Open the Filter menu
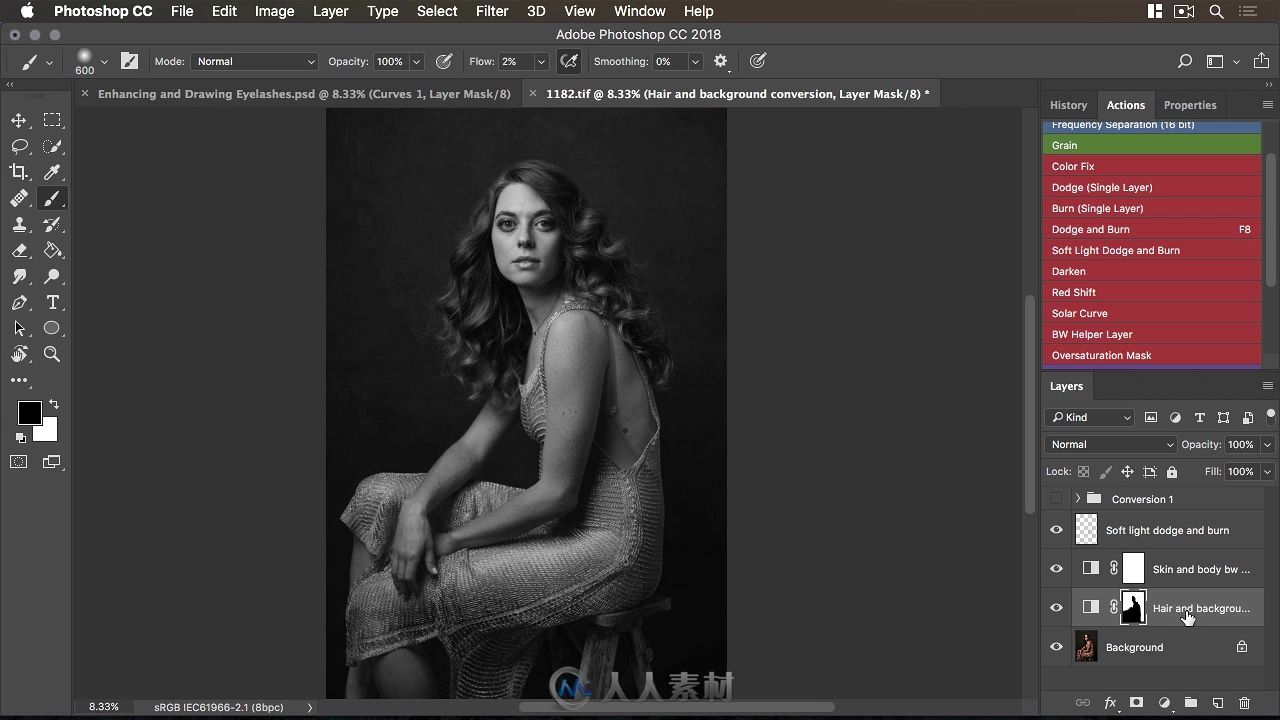 point(491,11)
